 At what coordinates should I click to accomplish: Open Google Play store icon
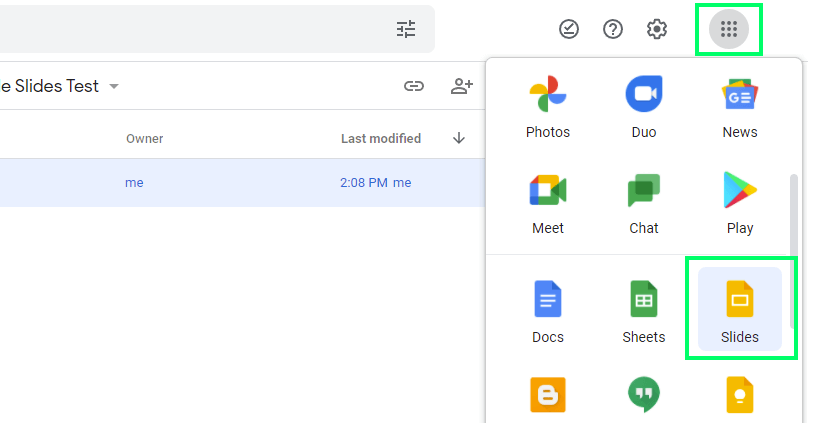(739, 203)
